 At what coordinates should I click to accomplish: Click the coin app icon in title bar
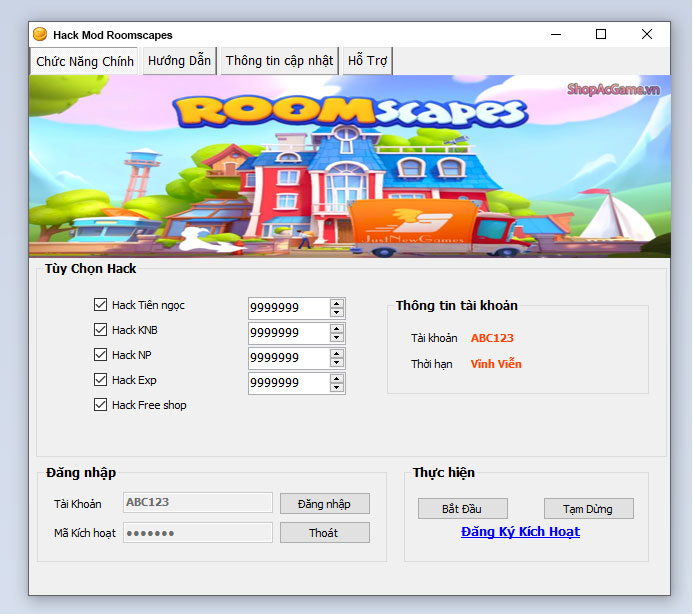pos(40,34)
